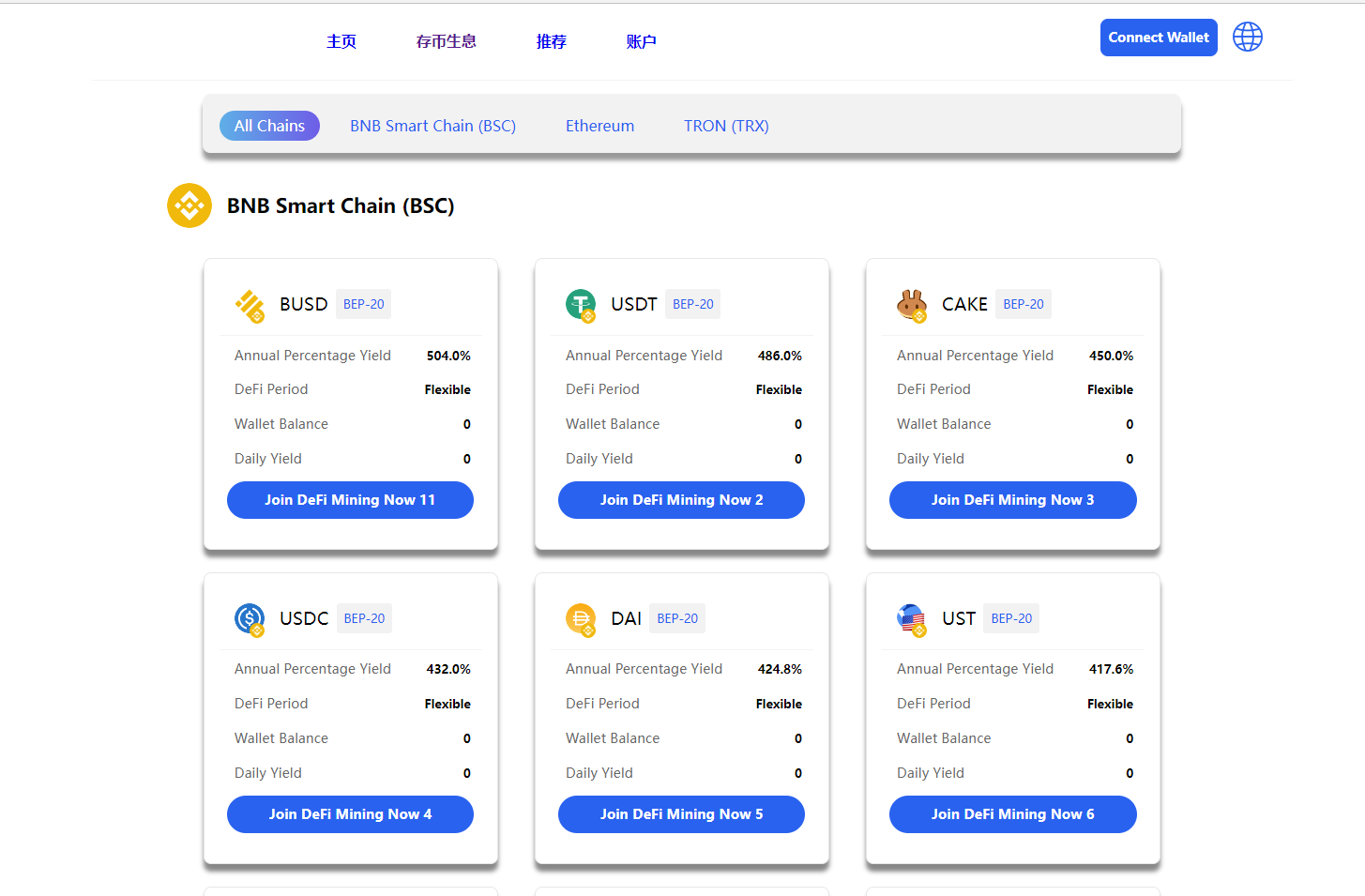Click Join DeFi Mining Now 11 for BUSD
This screenshot has width=1365, height=896.
(350, 500)
